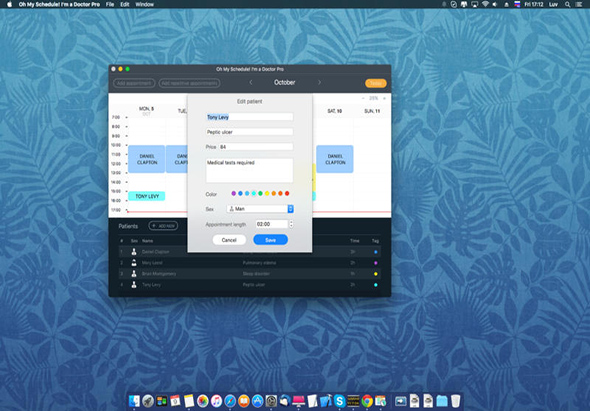The width and height of the screenshot is (590, 411).
Task: Click the sex icon in Brian Montgomery's row
Action: point(134,274)
